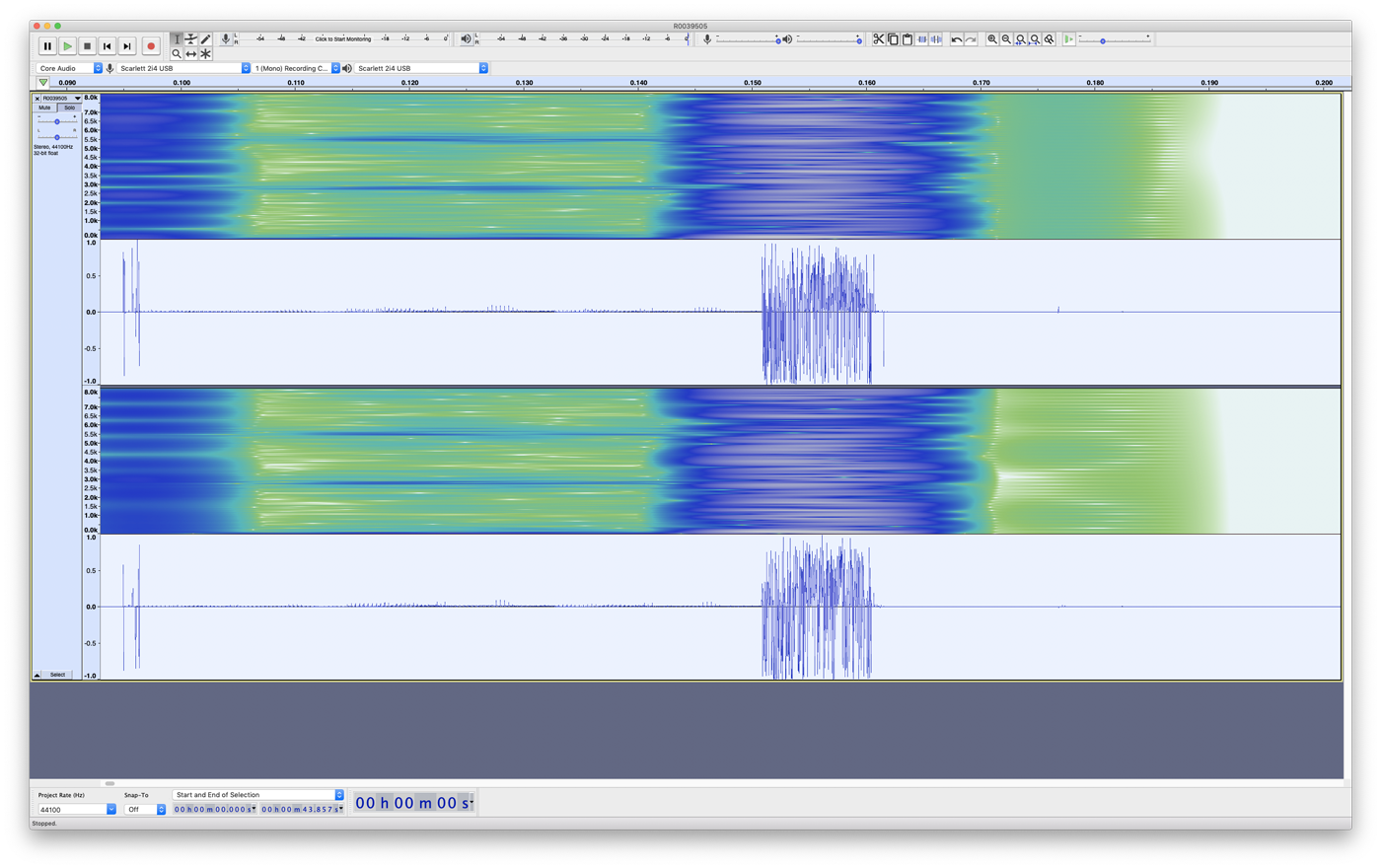Click the Undo arrow icon
This screenshot has height=868, width=1381.
[956, 39]
